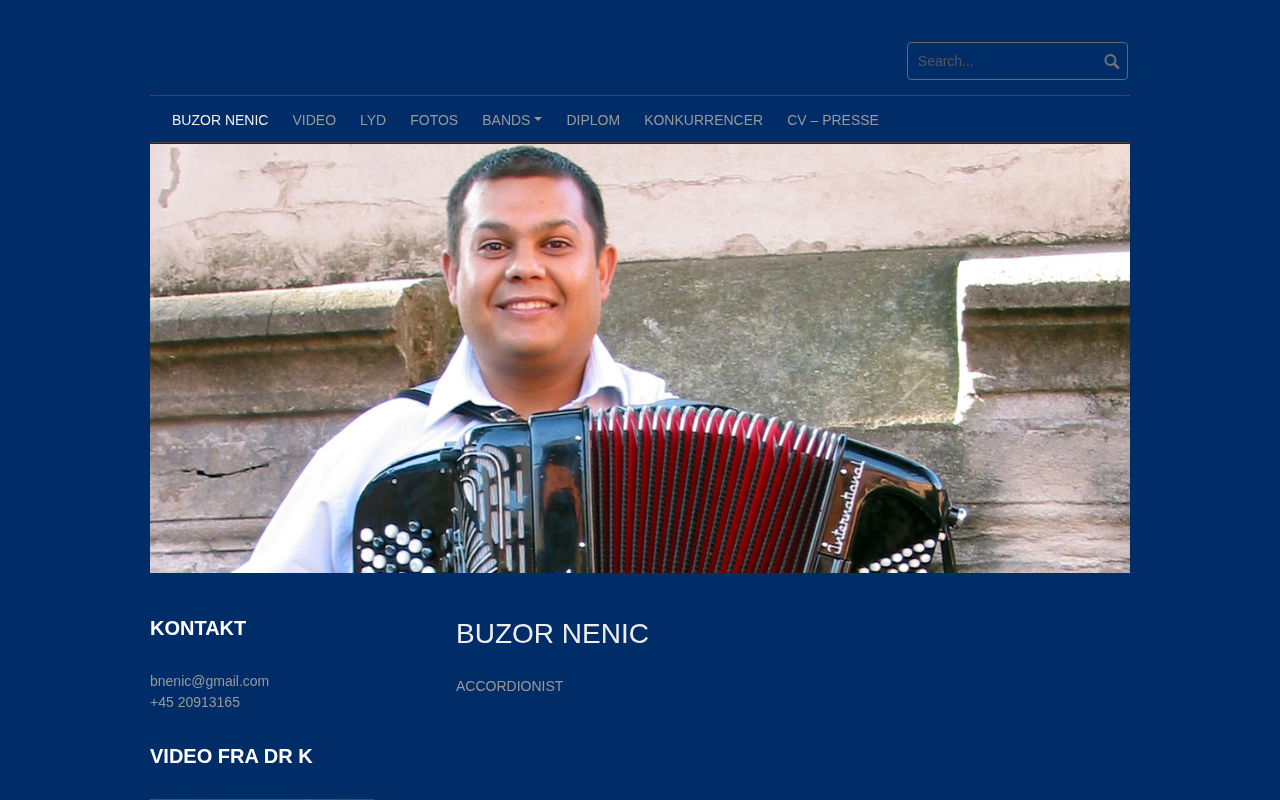Click the VIDEO FRA DR K heading
The width and height of the screenshot is (1280, 800).
pyautogui.click(x=231, y=756)
